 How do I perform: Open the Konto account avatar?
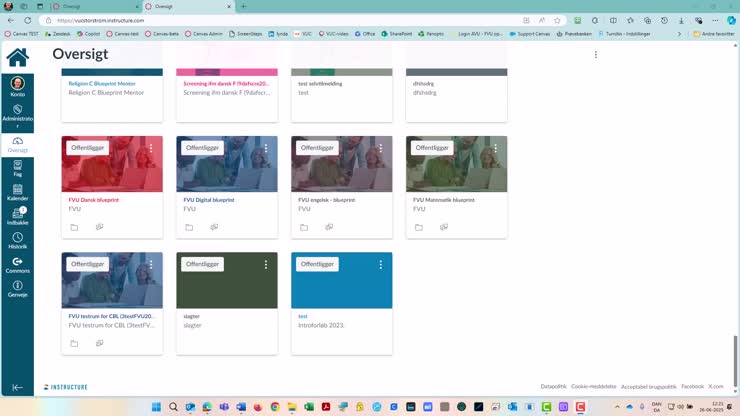[x=17, y=86]
